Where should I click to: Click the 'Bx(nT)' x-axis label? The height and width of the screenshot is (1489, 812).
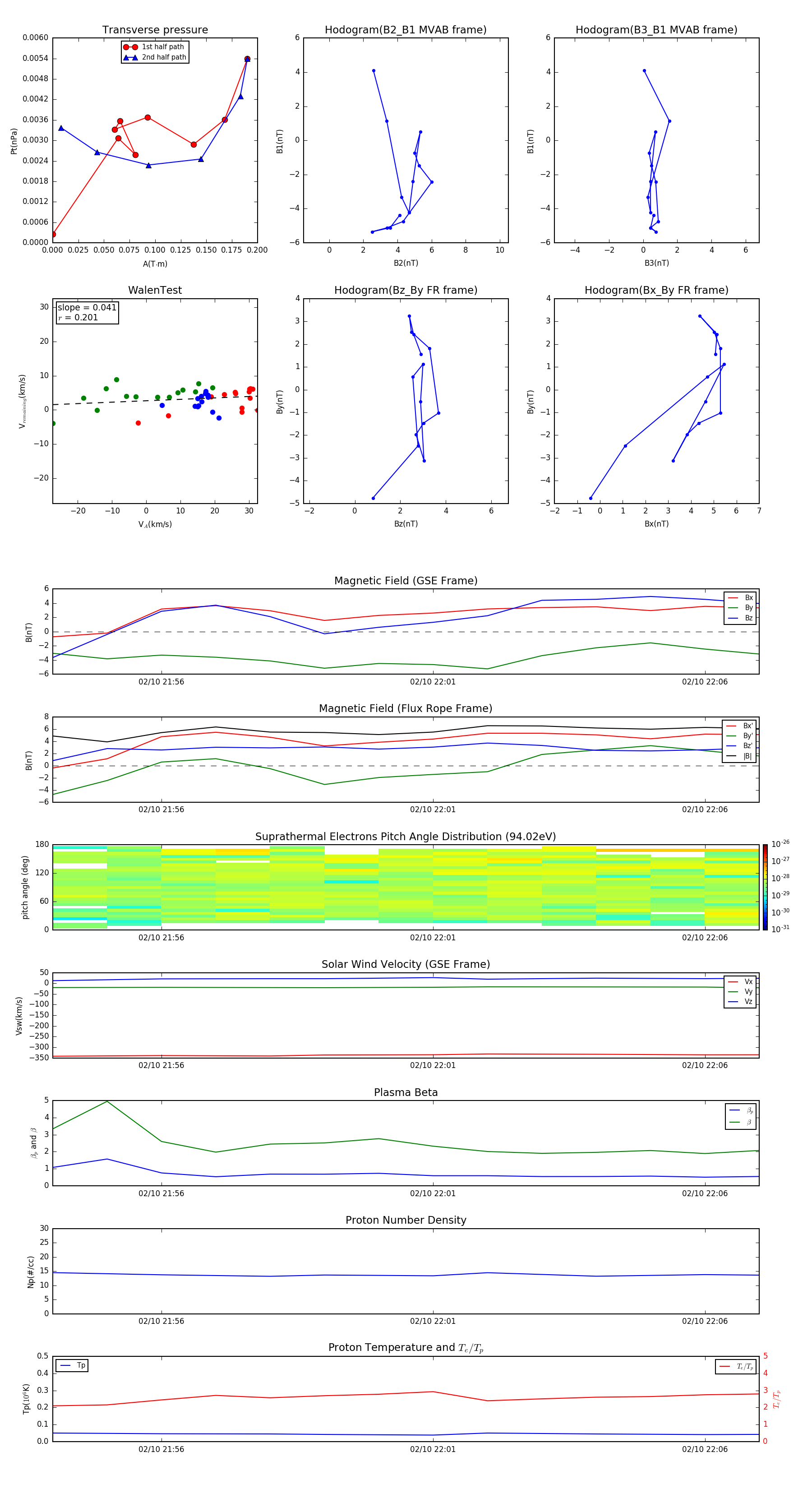pos(656,524)
